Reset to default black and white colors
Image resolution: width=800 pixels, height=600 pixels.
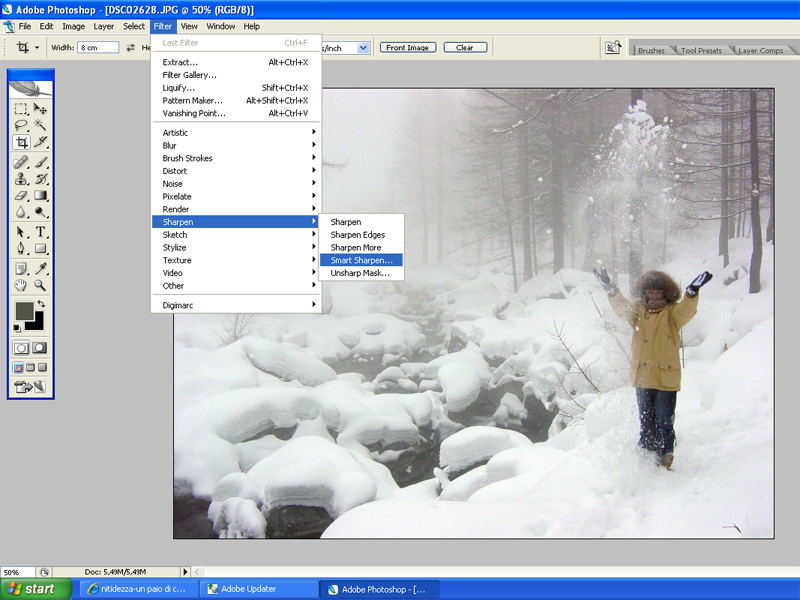pyautogui.click(x=17, y=327)
